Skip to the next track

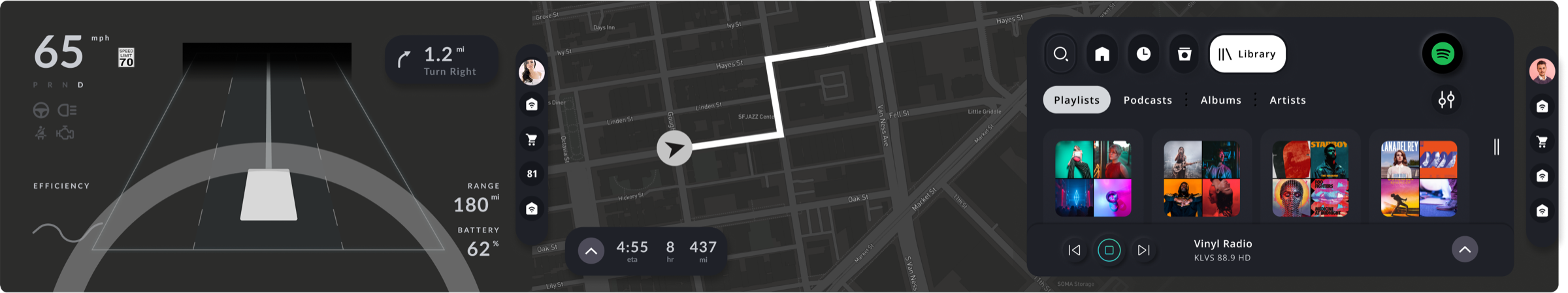(x=1143, y=250)
